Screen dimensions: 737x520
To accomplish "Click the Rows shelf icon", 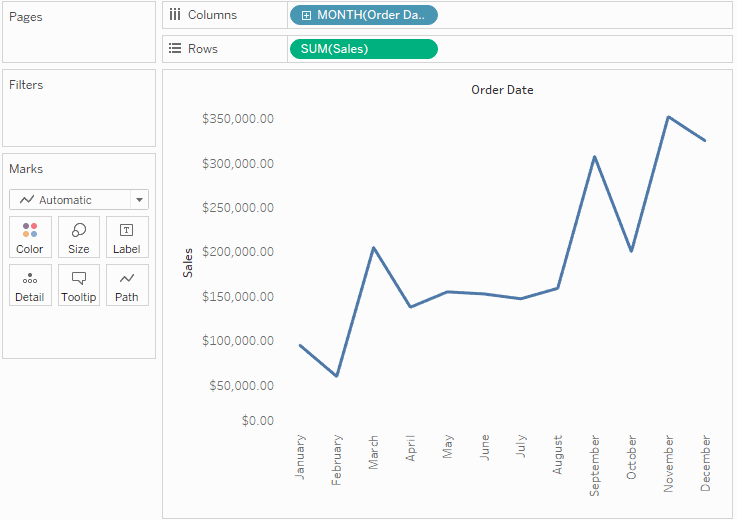I will pos(175,48).
